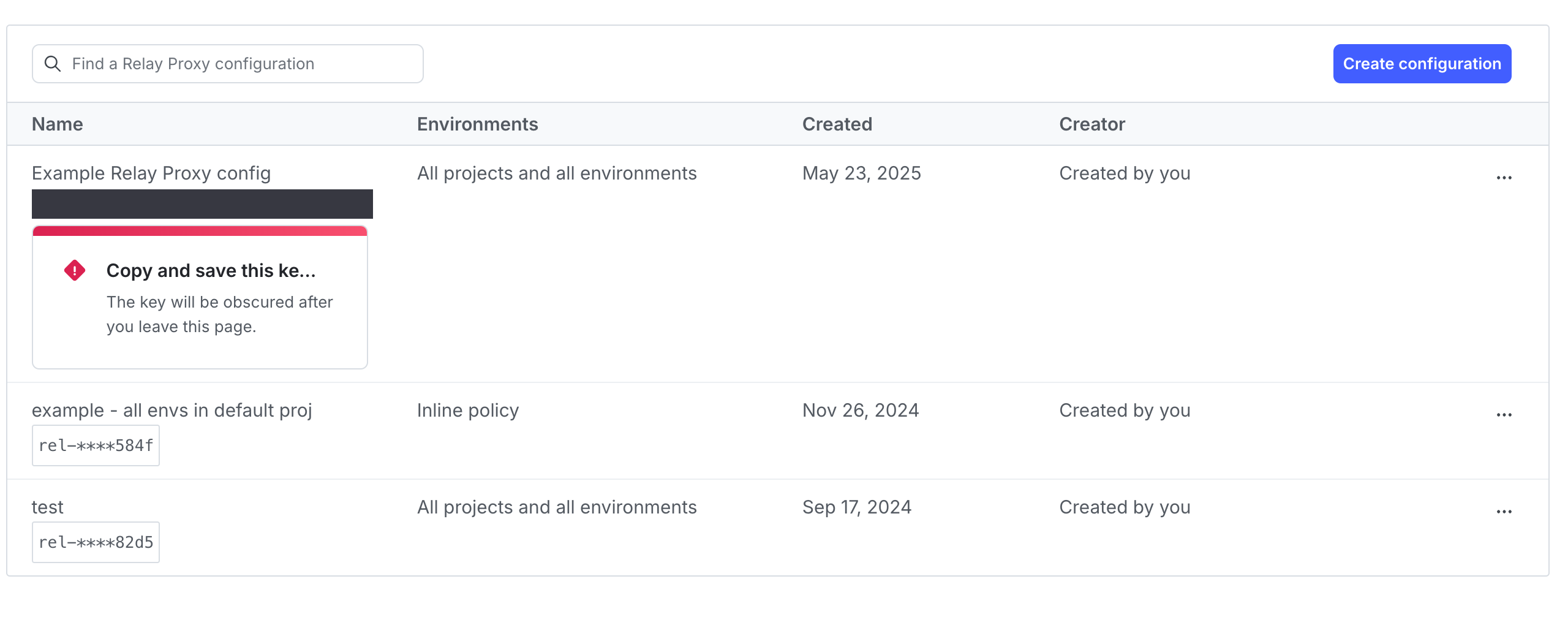1568x625 pixels.
Task: Click the key code rel-****584f
Action: click(x=96, y=444)
